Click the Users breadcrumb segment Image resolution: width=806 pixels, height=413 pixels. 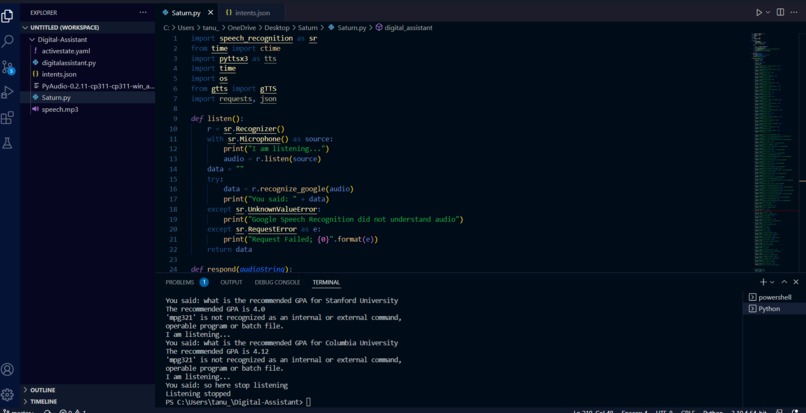(186, 28)
